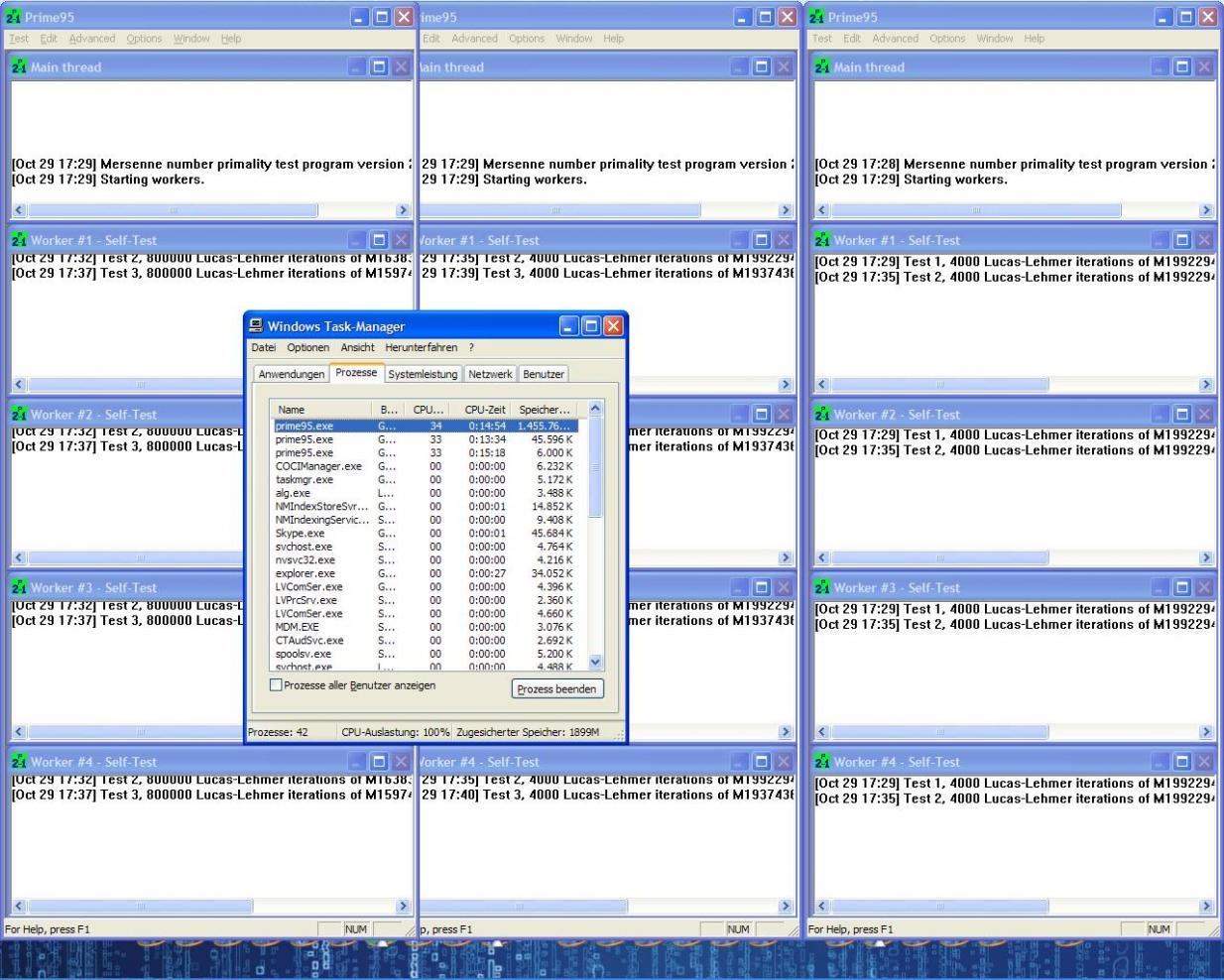Image resolution: width=1224 pixels, height=980 pixels.
Task: Click Main thread icon in right Prime95 window
Action: pos(821,66)
